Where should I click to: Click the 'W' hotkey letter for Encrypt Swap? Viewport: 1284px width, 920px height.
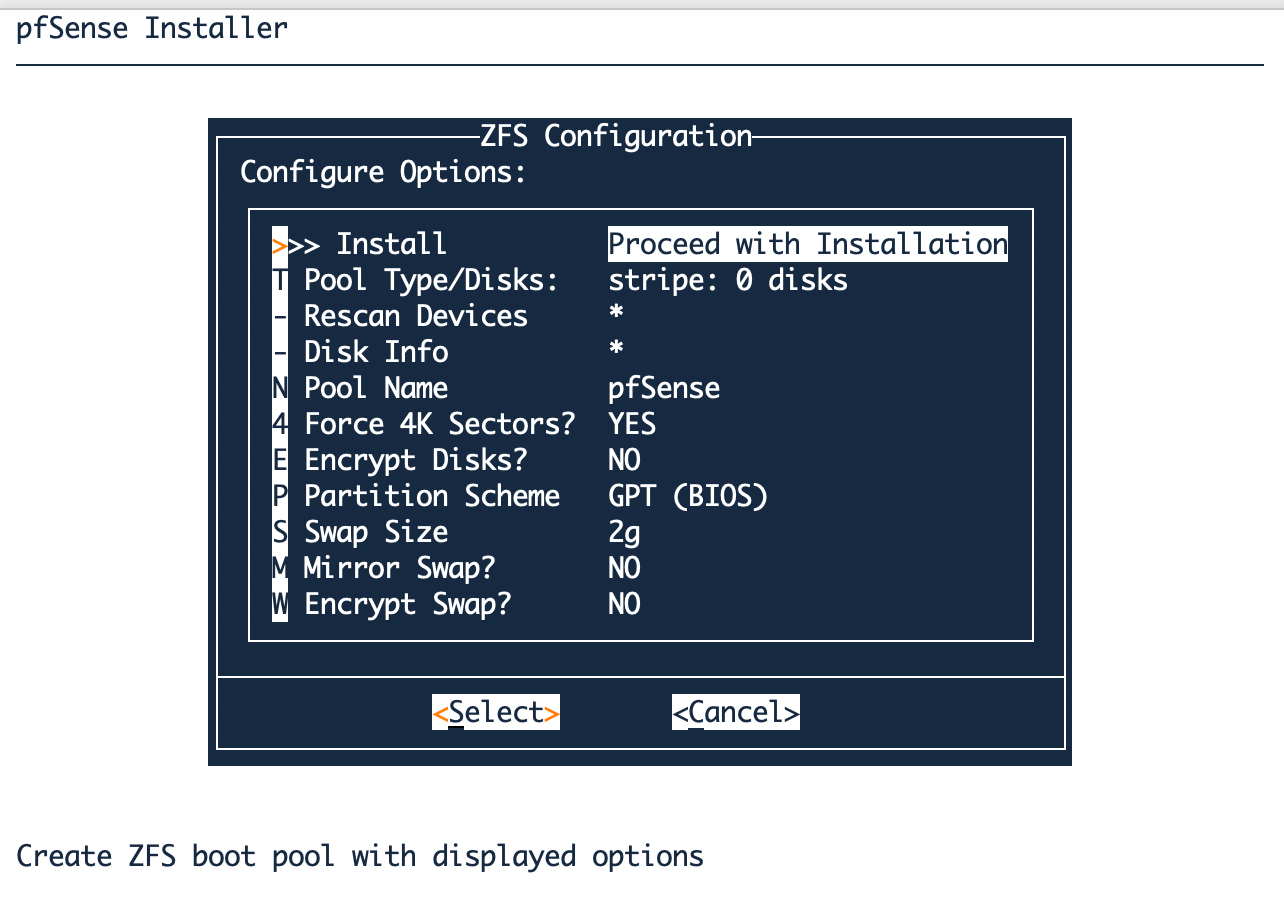pos(280,604)
